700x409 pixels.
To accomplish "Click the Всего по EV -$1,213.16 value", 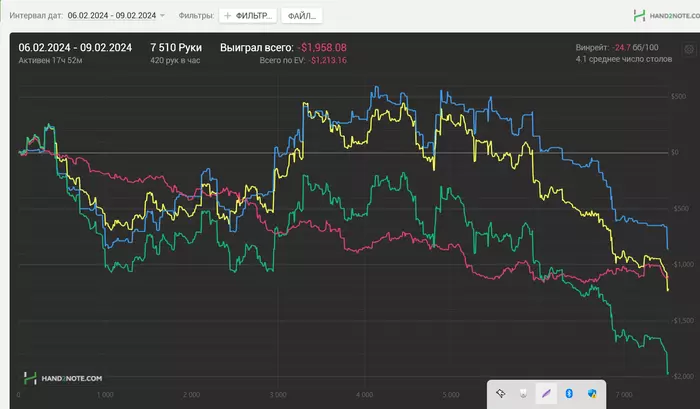I will [327, 60].
